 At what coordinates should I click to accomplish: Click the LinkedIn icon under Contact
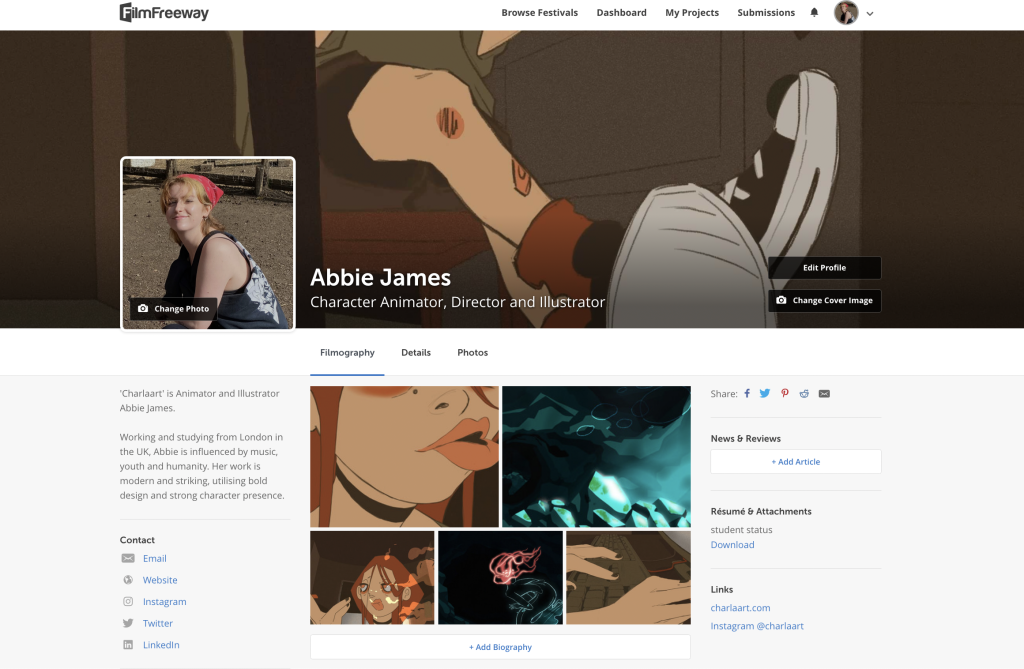(128, 645)
